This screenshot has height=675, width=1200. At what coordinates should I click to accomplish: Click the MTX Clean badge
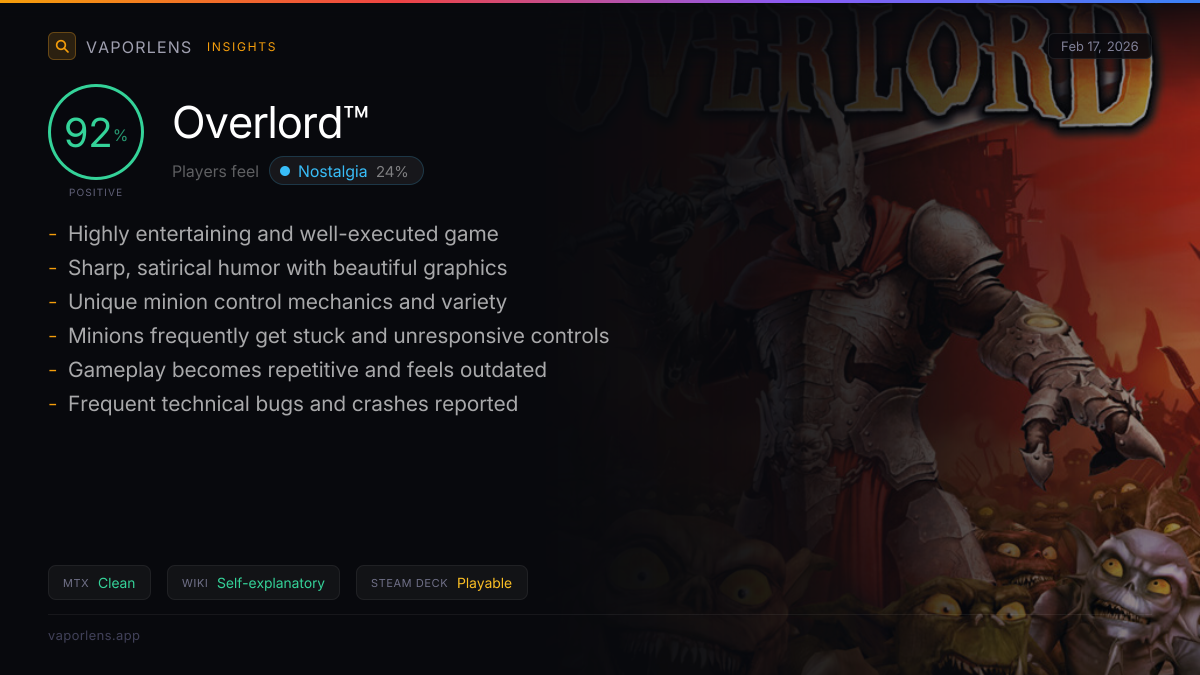99,583
